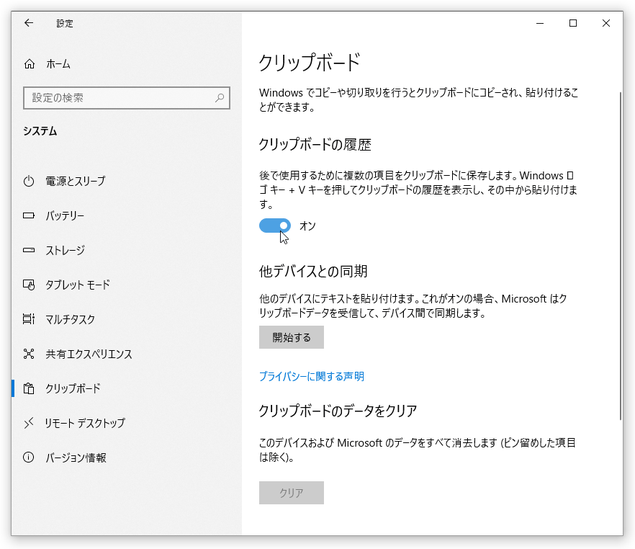
Task: Click the システム section label
Action: 40,131
